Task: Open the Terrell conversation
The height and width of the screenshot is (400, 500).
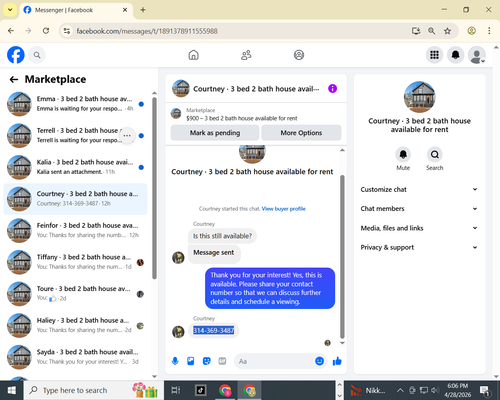Action: (75, 135)
